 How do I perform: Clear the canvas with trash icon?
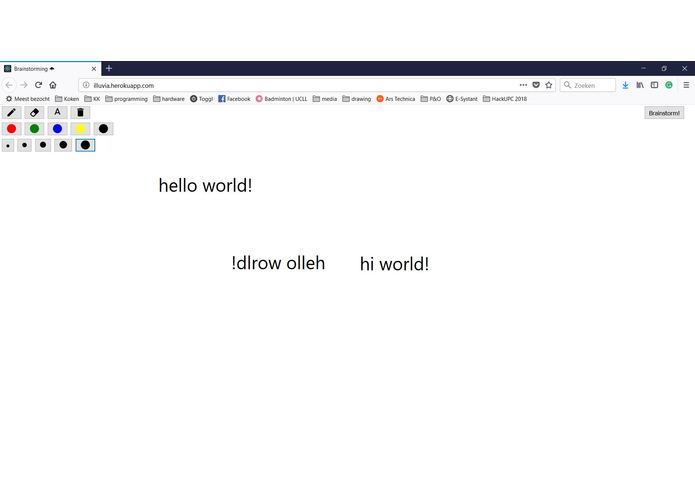coord(80,113)
